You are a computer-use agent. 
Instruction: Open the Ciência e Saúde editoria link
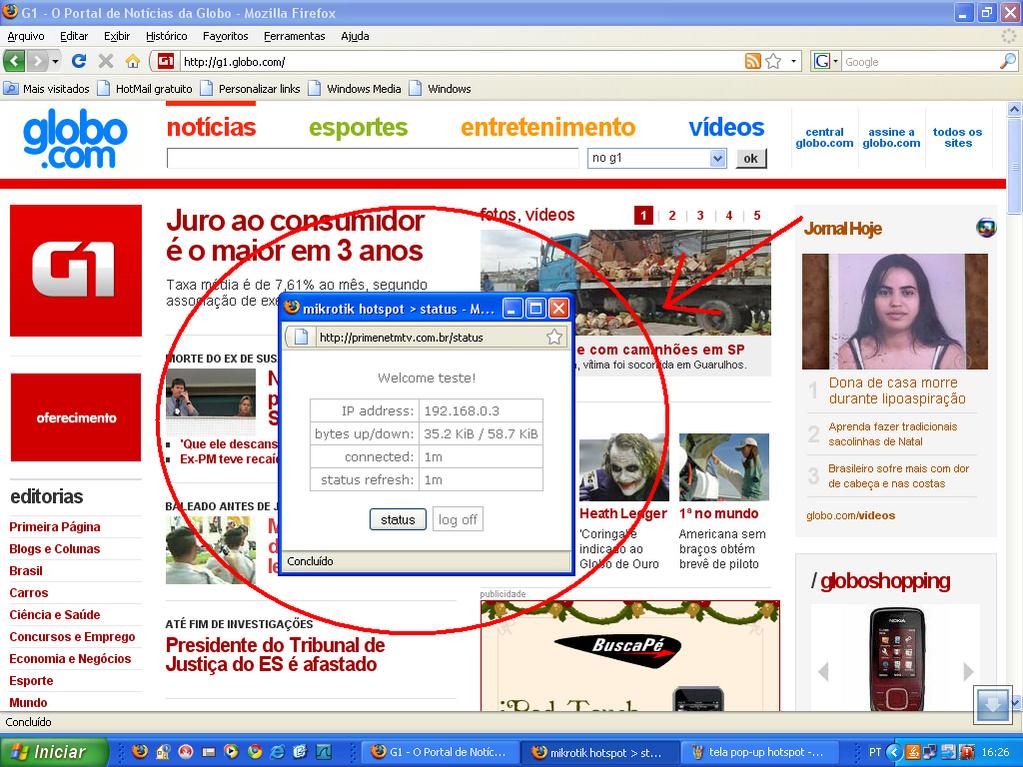(55, 614)
